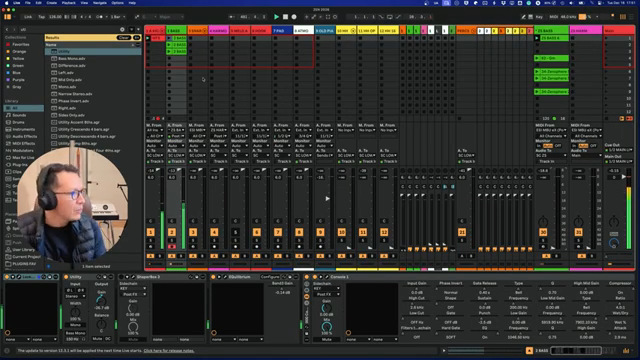The image size is (640, 360).
Task: Select the 126.00 tempo field
Action: [x=55, y=17]
